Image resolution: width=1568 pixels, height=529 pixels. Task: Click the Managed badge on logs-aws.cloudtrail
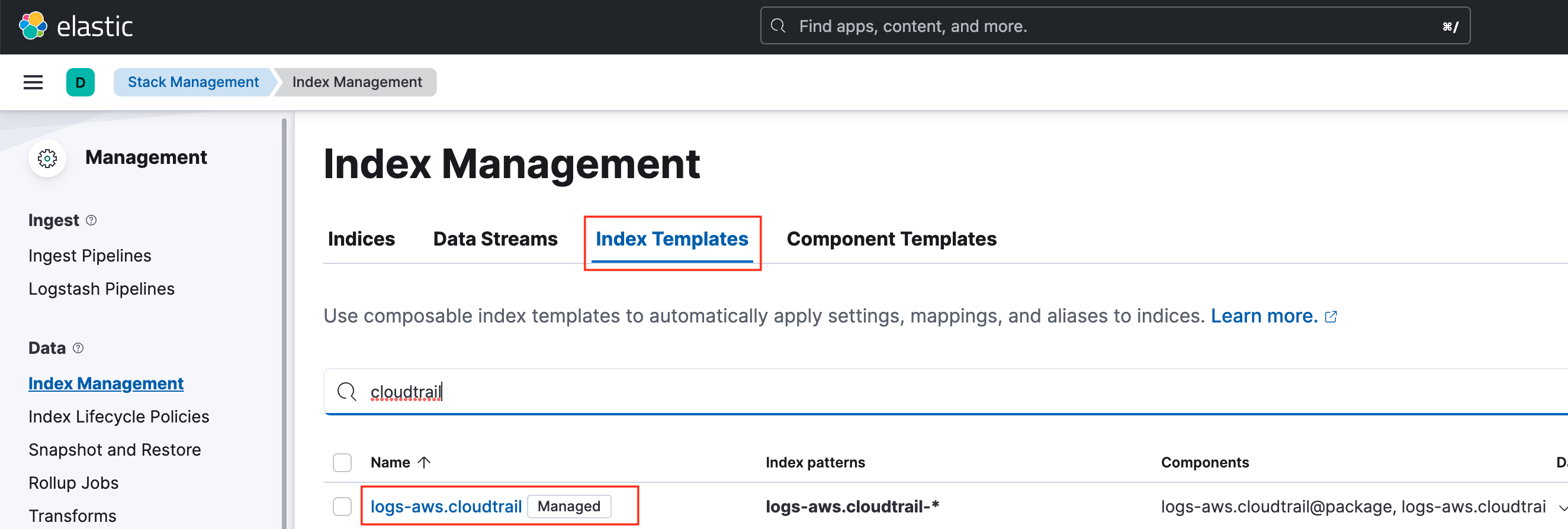point(568,507)
